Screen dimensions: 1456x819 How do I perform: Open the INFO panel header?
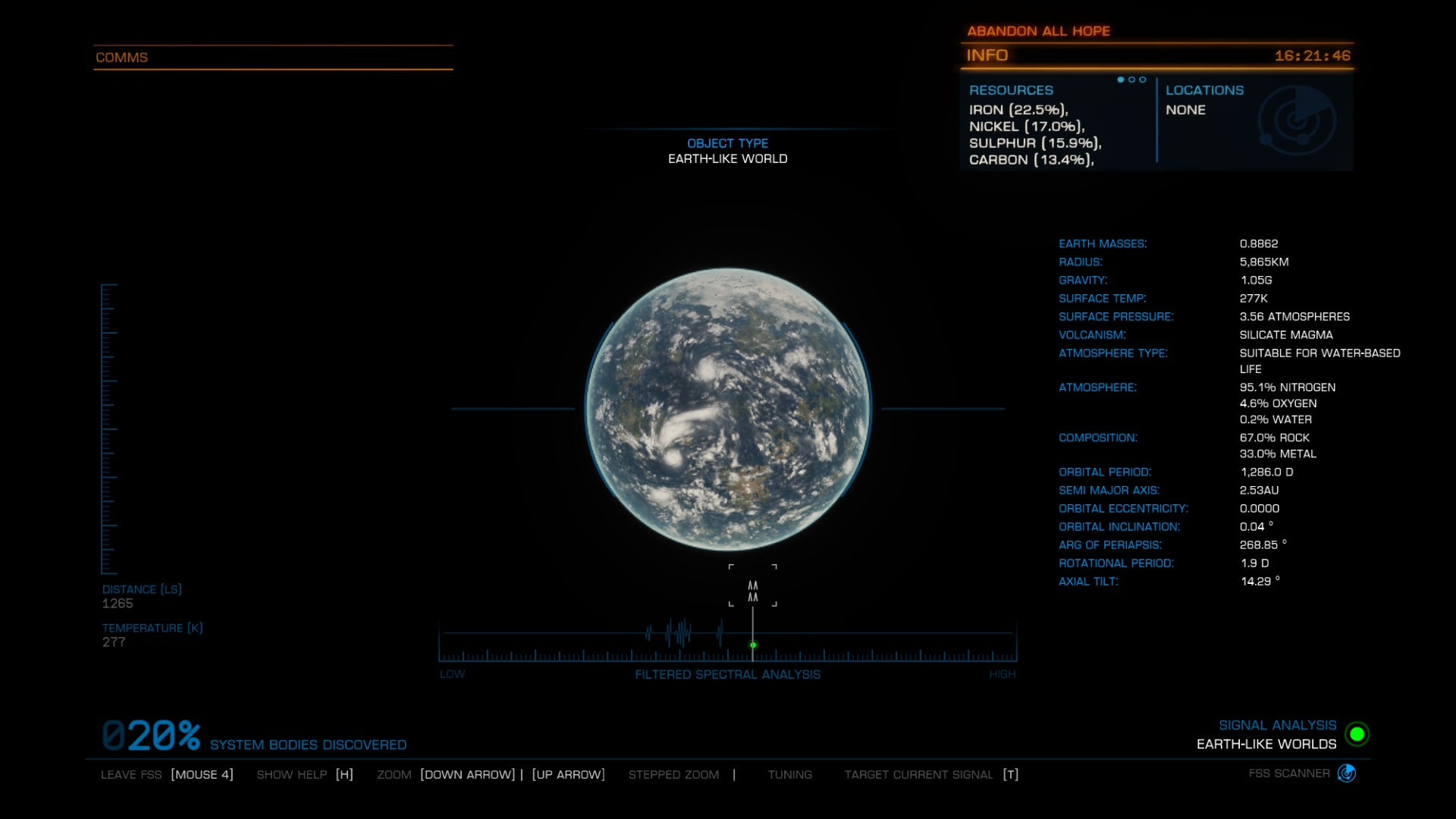point(1156,55)
